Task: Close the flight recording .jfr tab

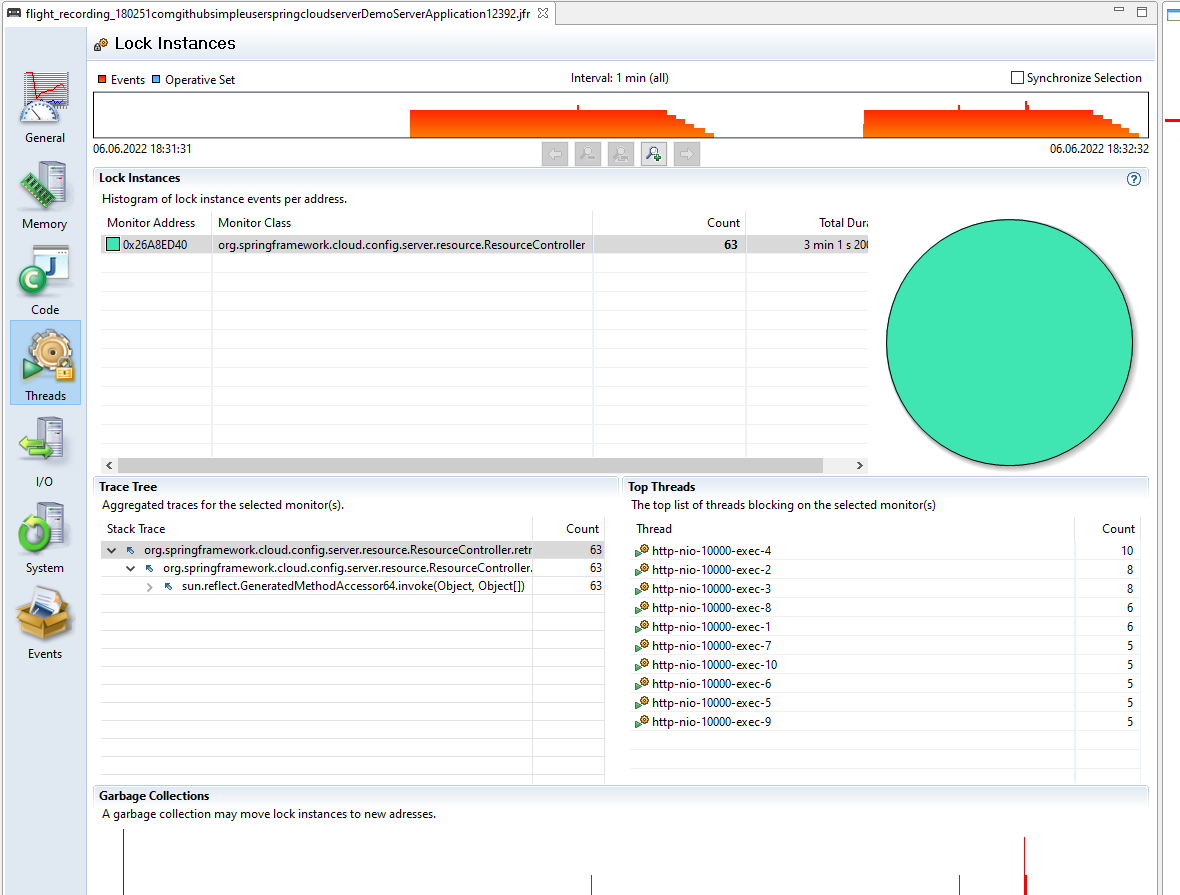Action: tap(543, 13)
